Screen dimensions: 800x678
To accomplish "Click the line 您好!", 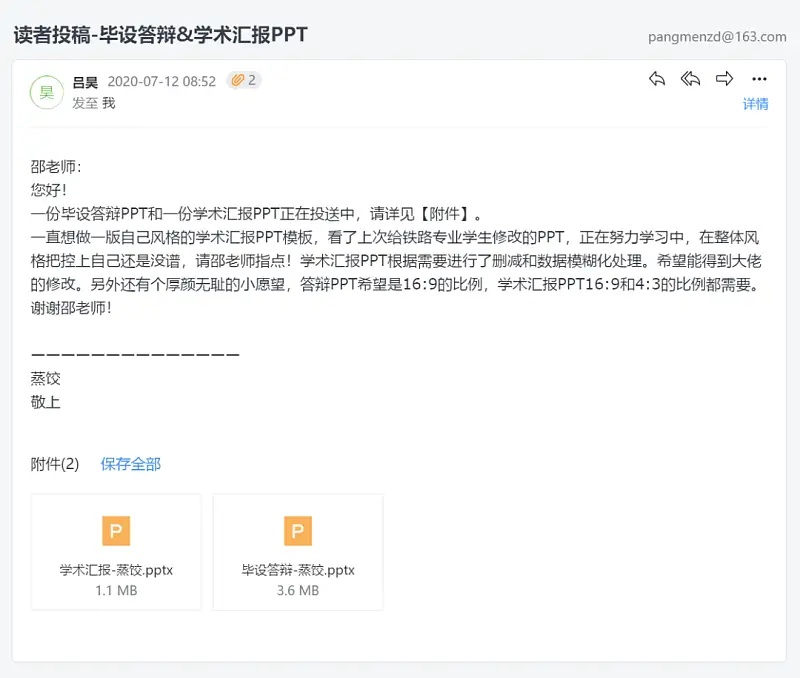I will 48,190.
